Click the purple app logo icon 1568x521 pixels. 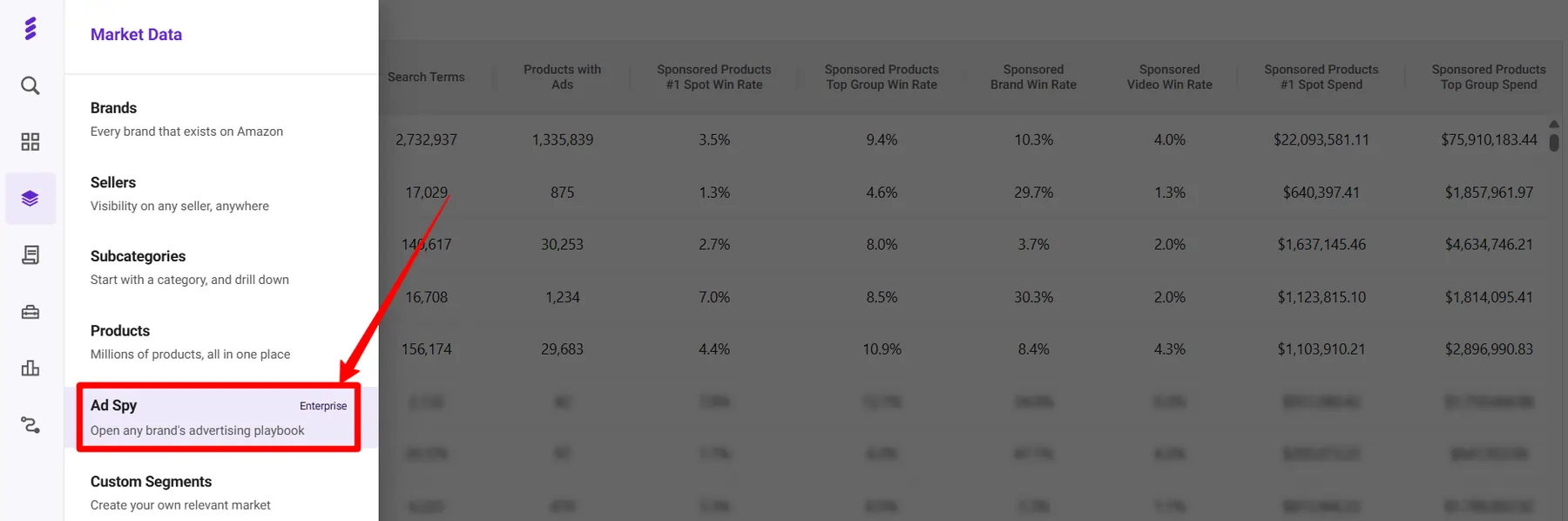tap(30, 29)
